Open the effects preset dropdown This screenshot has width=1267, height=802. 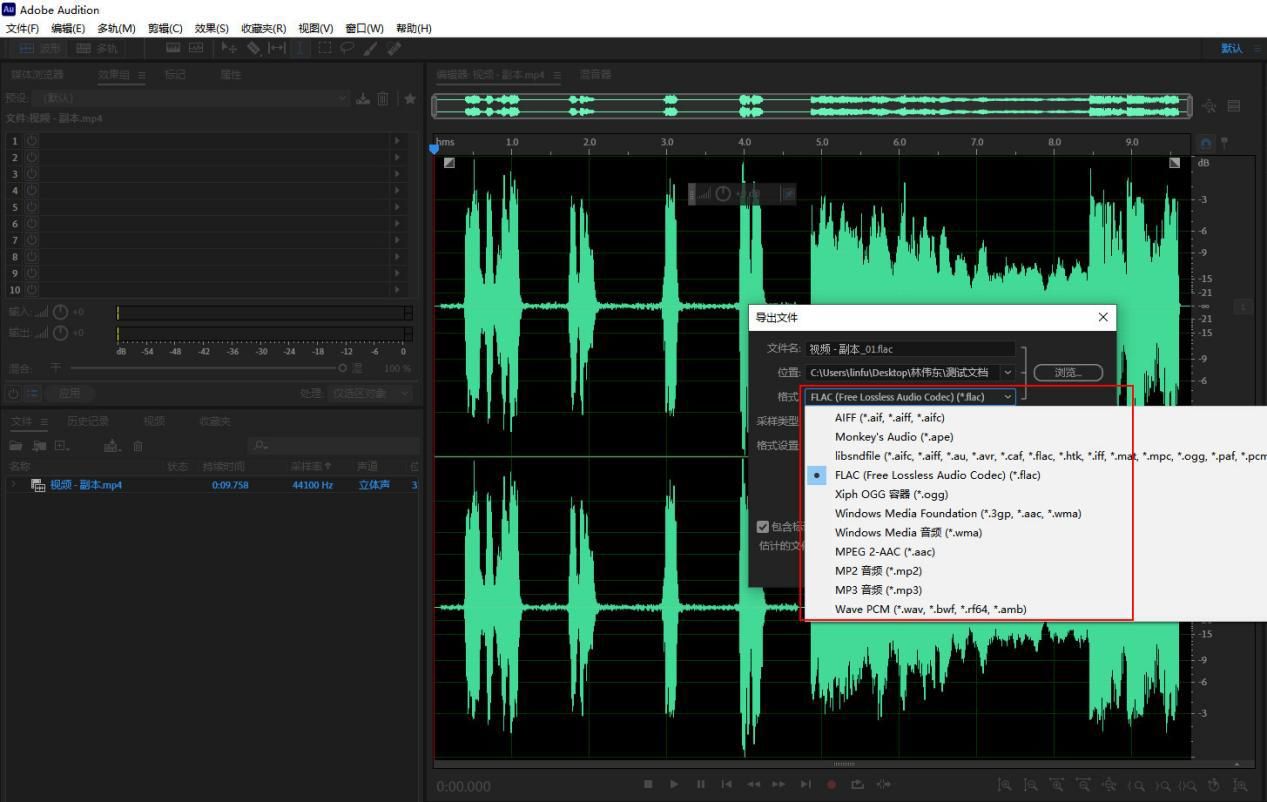[192, 98]
